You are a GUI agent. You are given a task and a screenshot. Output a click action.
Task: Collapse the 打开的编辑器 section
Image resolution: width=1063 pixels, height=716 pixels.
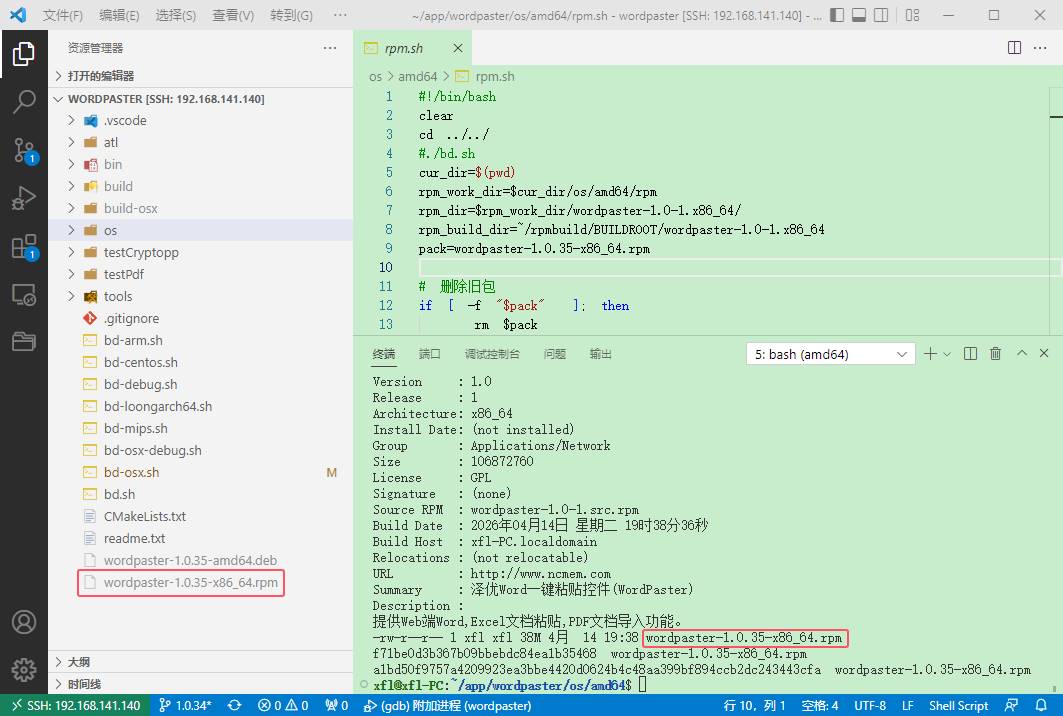coord(100,76)
